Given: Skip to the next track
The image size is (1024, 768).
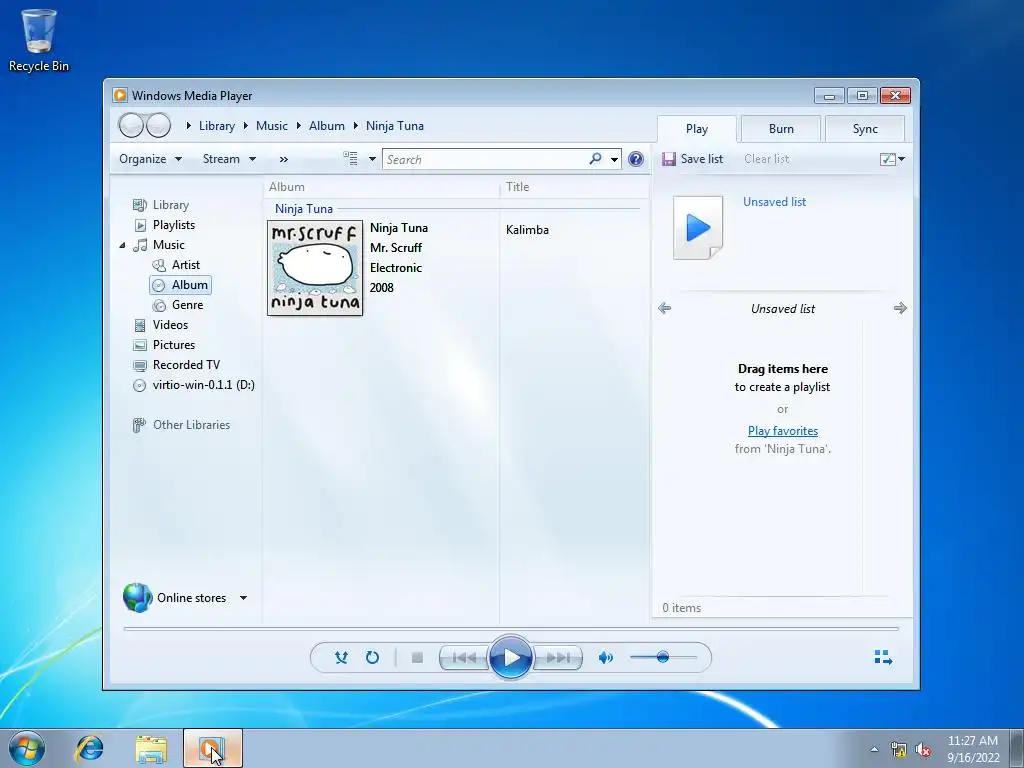Looking at the screenshot, I should click(x=557, y=658).
